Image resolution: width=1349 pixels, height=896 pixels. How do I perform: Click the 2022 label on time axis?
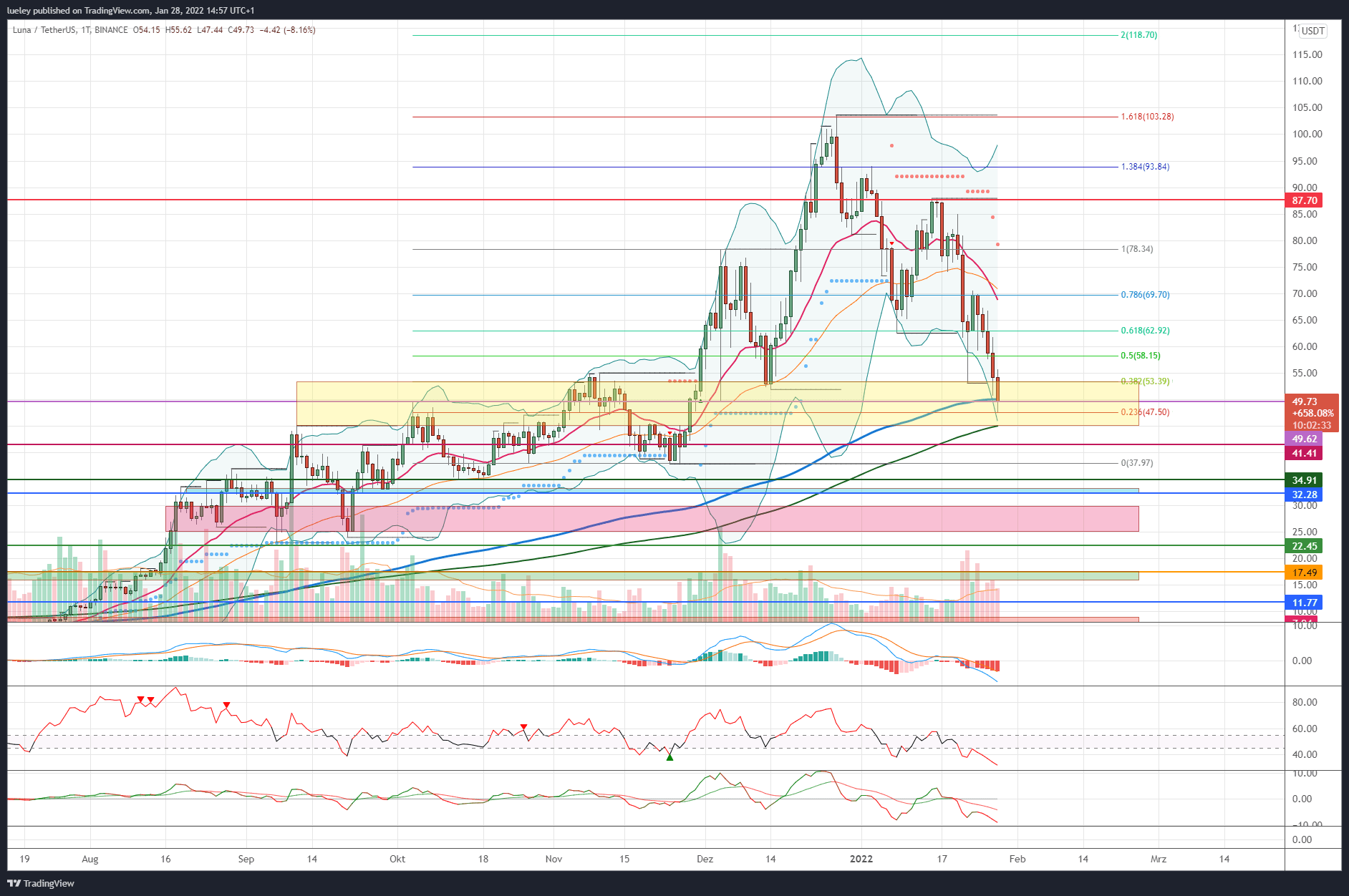pyautogui.click(x=861, y=859)
